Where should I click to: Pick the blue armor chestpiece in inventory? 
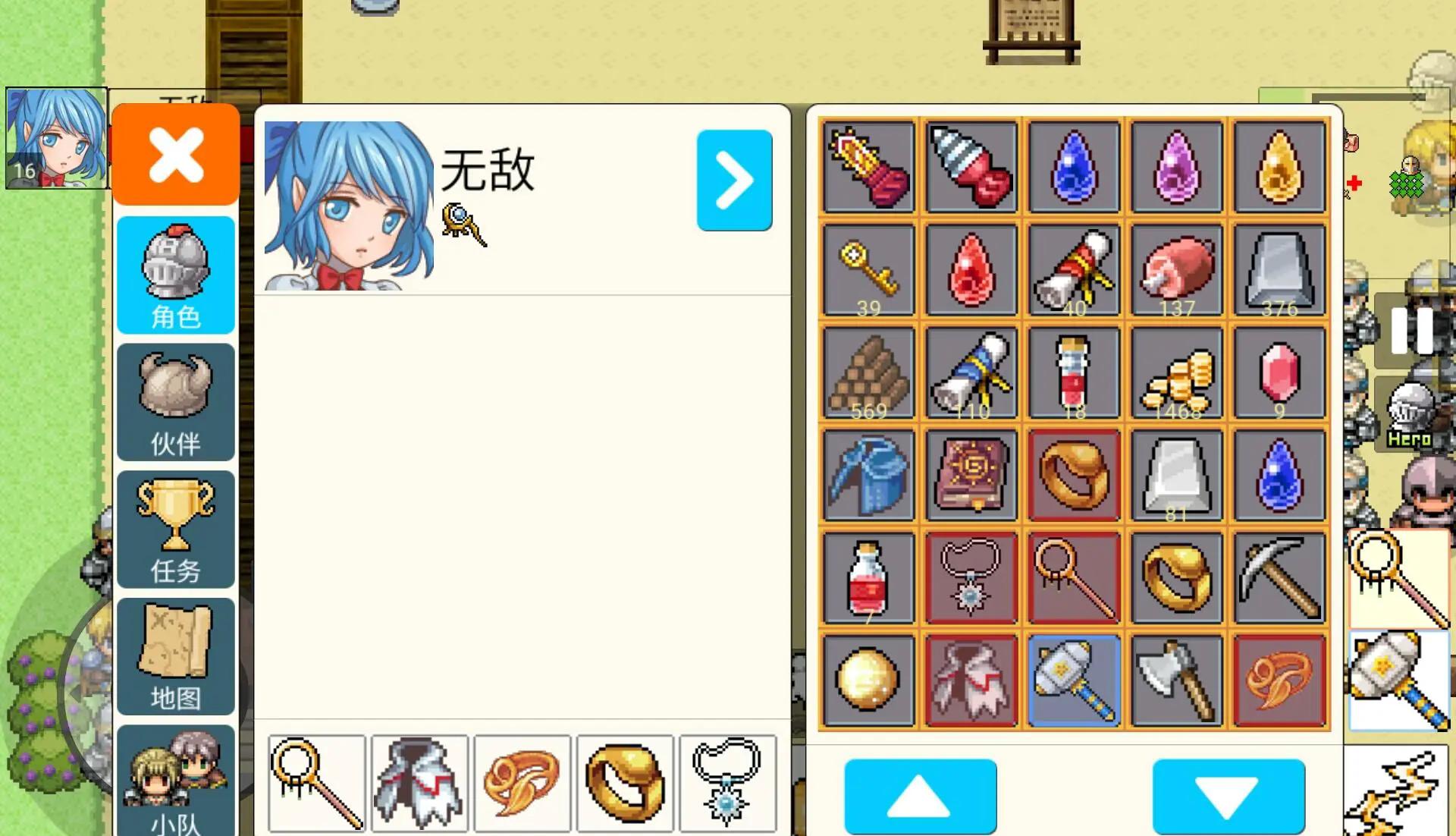click(x=868, y=475)
